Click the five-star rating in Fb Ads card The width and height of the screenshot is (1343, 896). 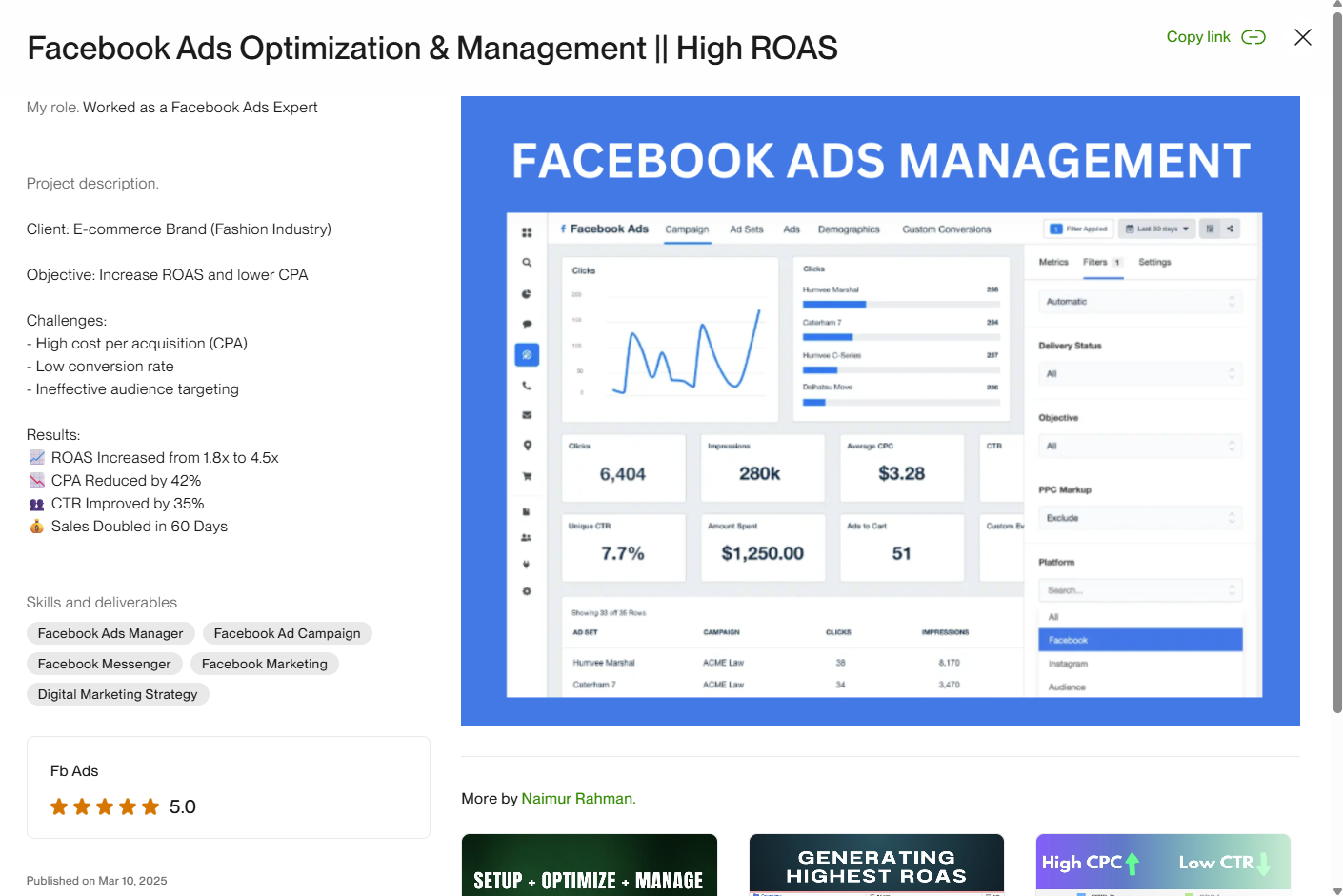click(105, 807)
